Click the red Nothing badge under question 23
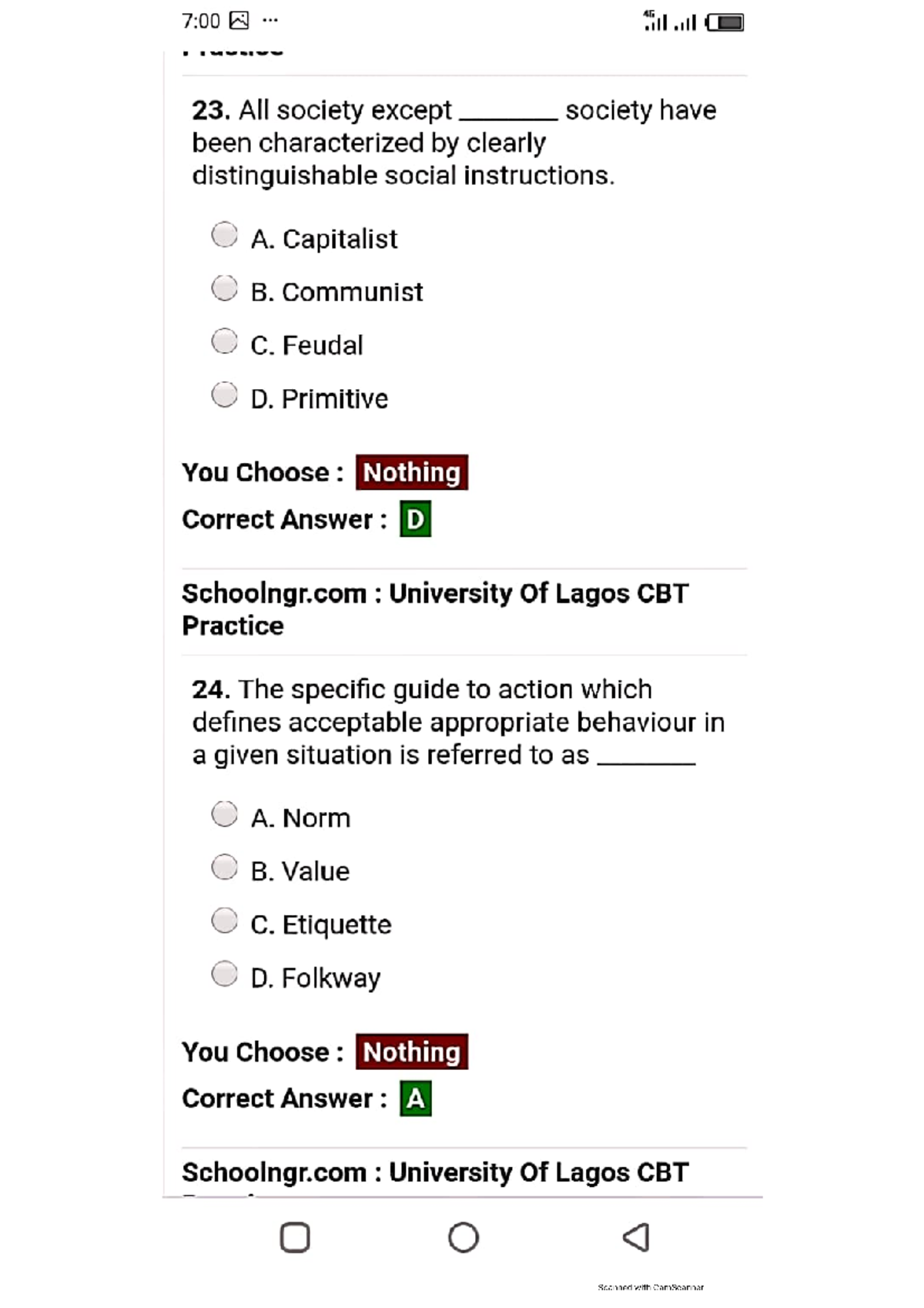Screen dimensions: 924x1308 (x=411, y=472)
